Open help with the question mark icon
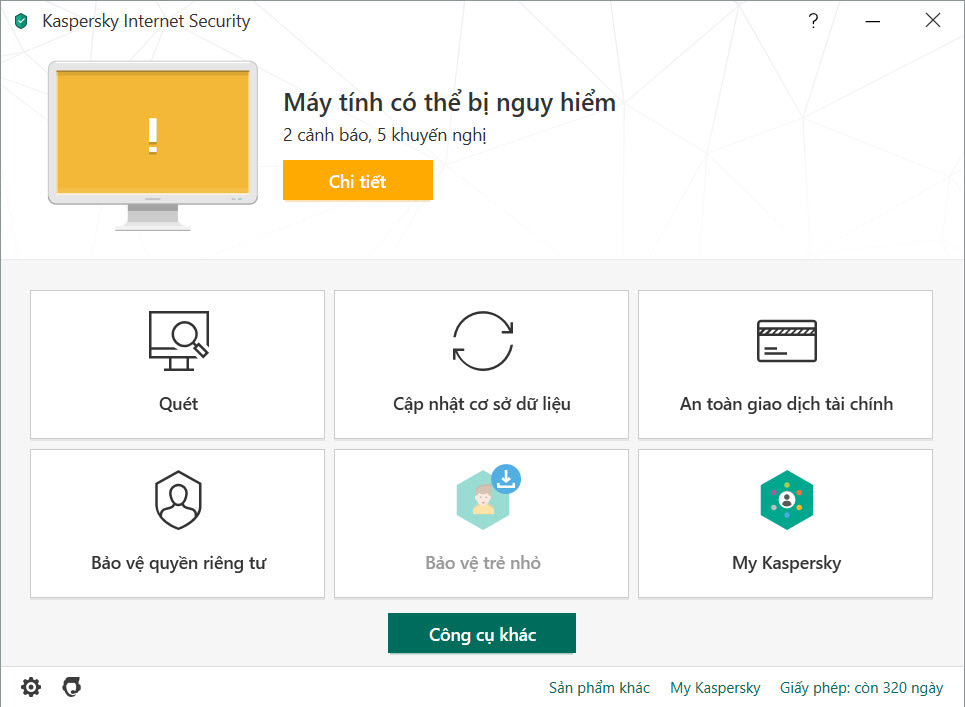 coord(813,21)
